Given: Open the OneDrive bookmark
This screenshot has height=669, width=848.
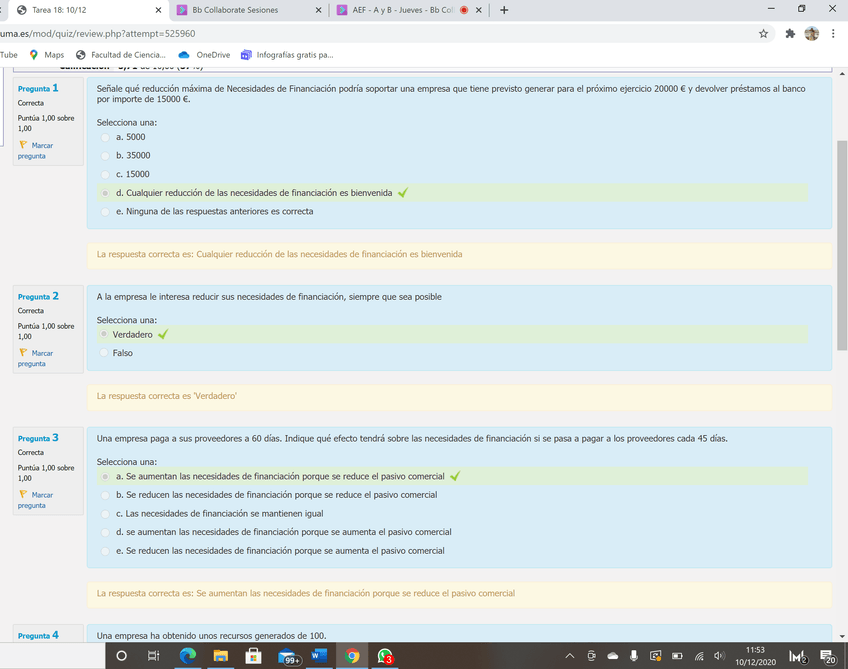Looking at the screenshot, I should tap(204, 55).
